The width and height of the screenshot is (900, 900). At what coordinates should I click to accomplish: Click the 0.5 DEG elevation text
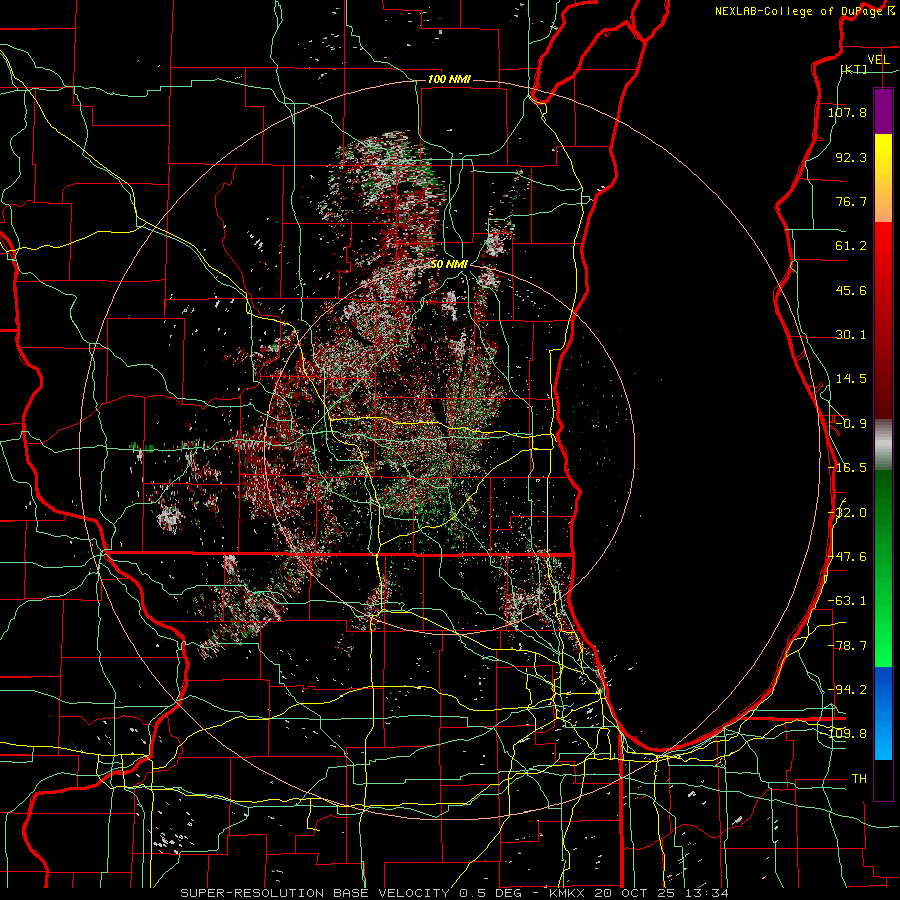[x=490, y=893]
